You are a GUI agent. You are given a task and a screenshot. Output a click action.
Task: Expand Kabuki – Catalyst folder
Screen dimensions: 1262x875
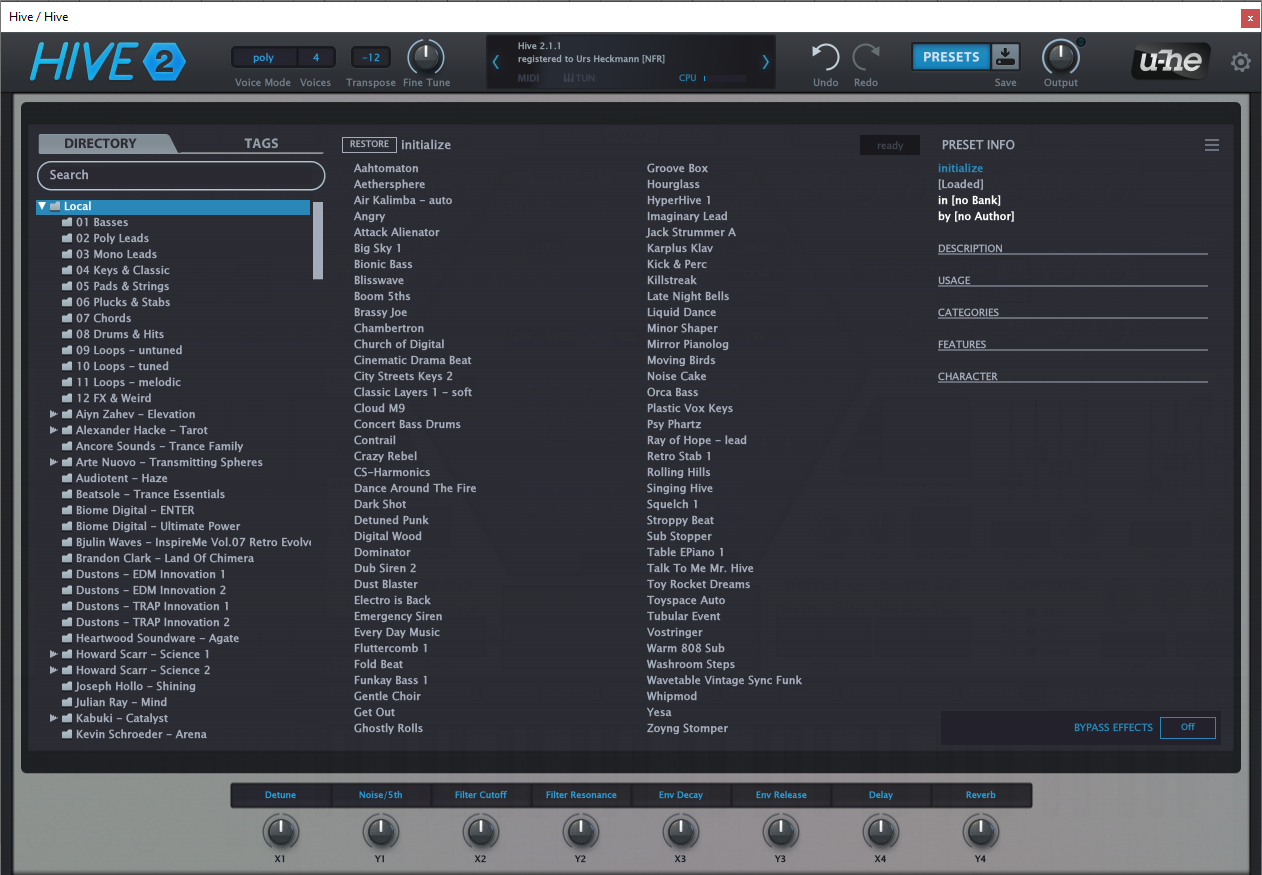pos(54,718)
